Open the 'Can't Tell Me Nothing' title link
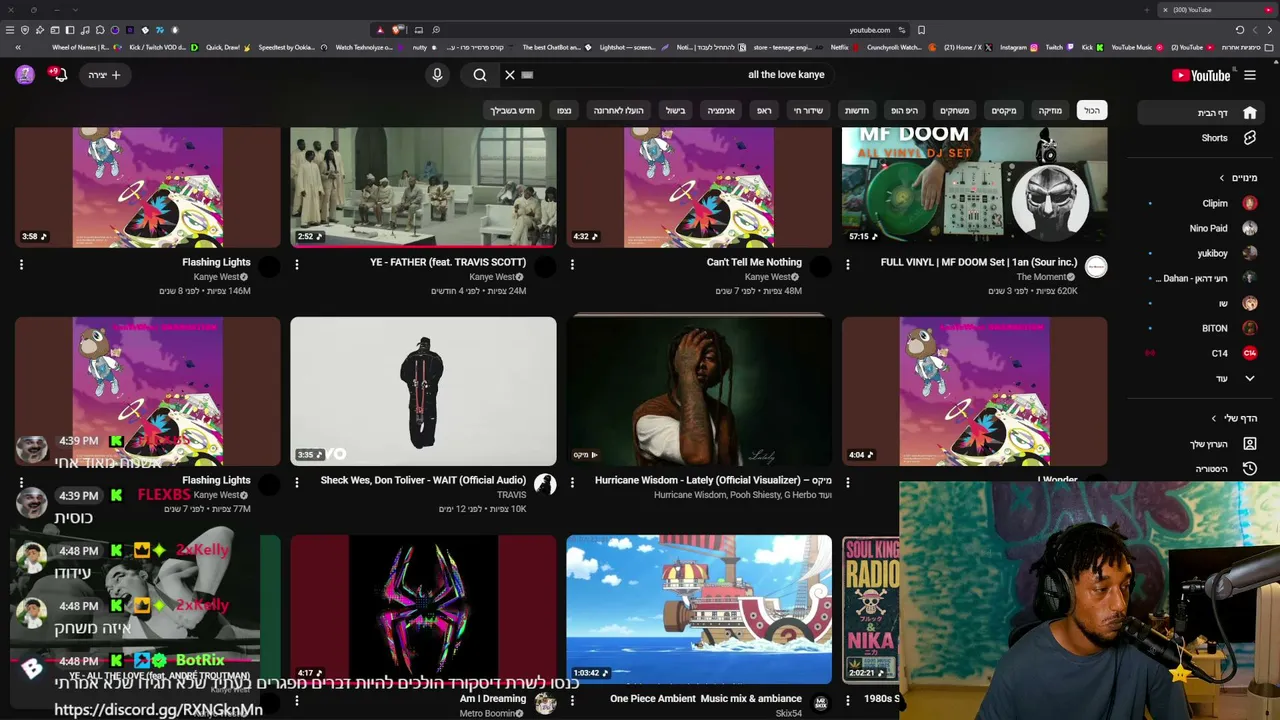 tap(754, 263)
